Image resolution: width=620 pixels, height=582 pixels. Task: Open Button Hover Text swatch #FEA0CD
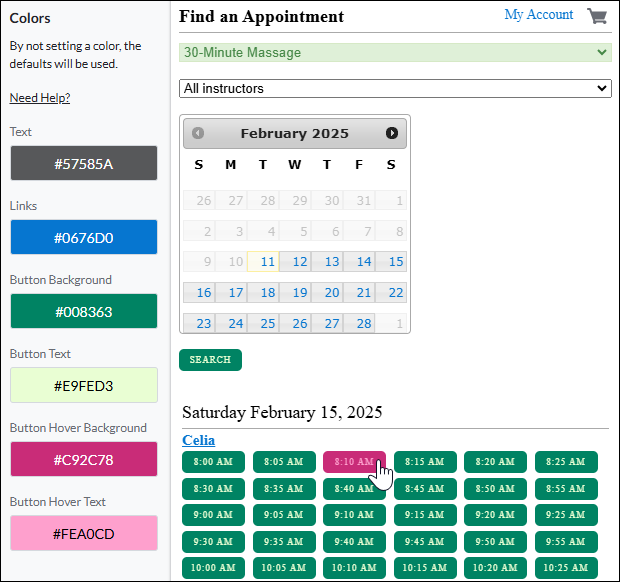click(84, 533)
